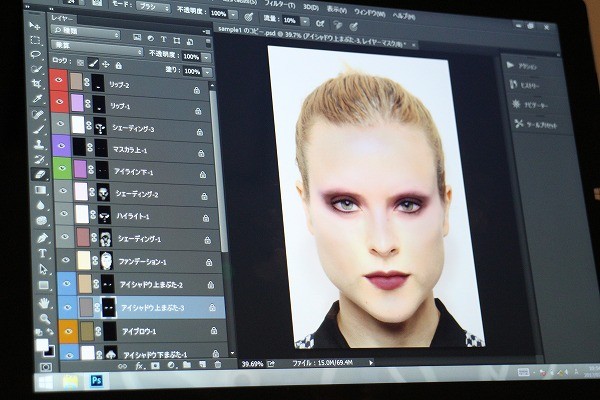Filter layers by type layers
This screenshot has width=600, height=400.
163,39
